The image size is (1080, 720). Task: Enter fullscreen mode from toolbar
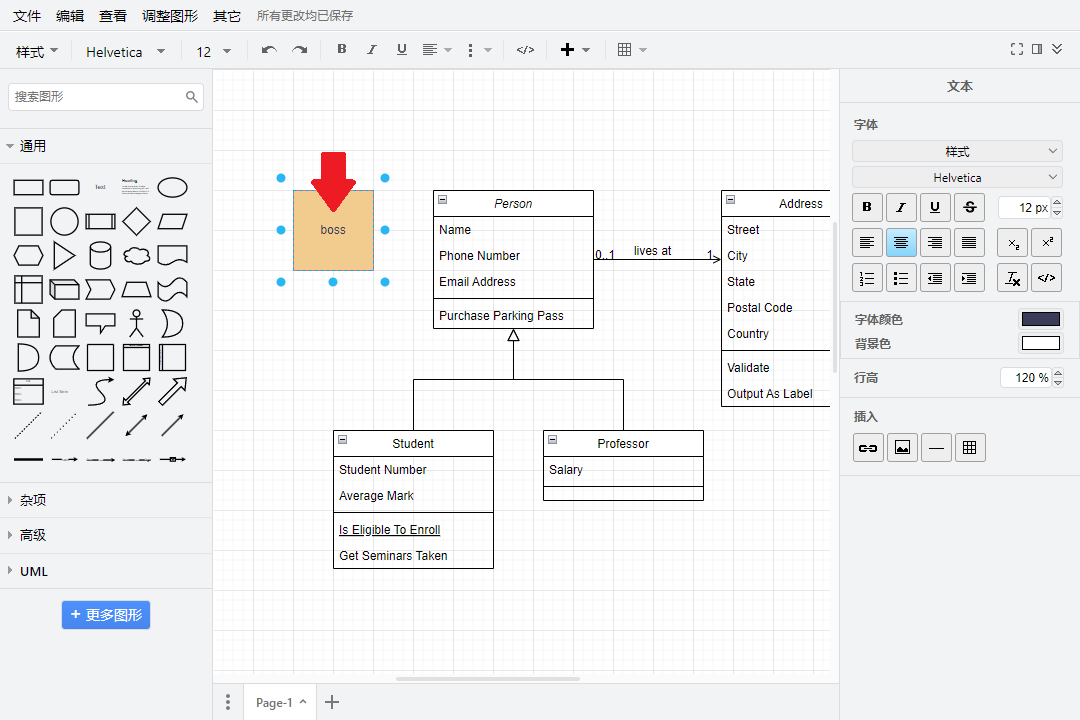tap(1017, 49)
